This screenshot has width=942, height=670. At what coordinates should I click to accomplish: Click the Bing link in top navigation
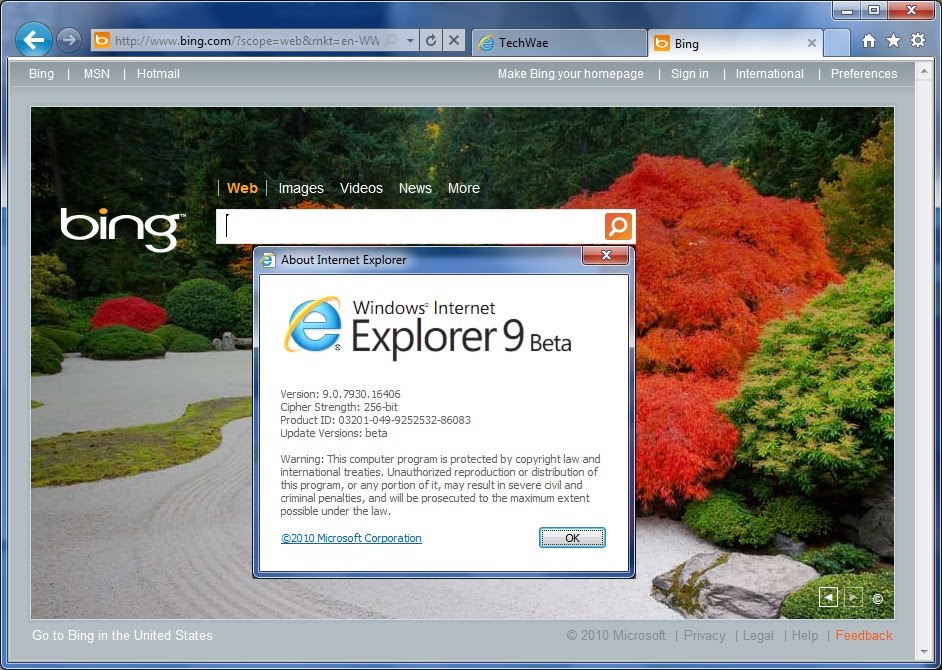pos(41,74)
